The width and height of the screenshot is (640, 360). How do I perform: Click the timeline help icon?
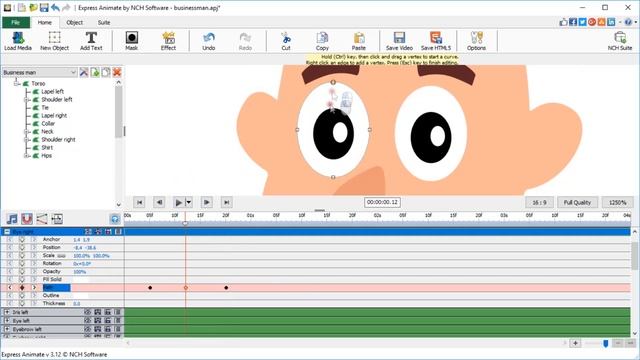(115, 219)
